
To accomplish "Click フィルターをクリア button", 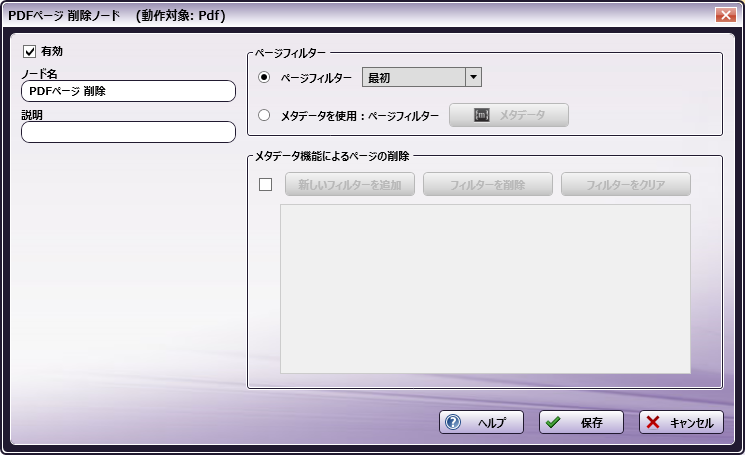I will click(626, 184).
